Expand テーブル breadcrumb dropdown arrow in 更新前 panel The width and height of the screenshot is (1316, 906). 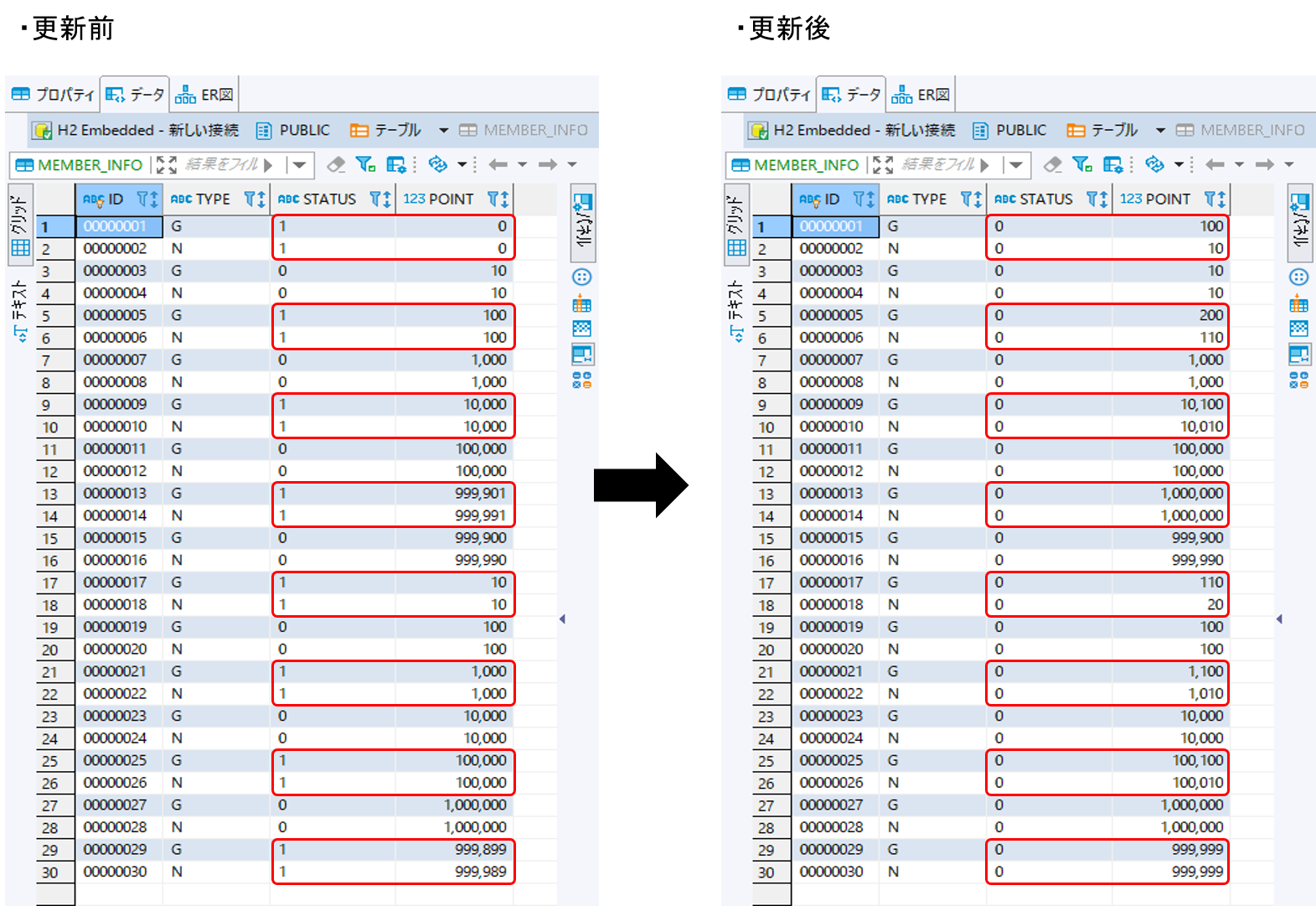[444, 131]
